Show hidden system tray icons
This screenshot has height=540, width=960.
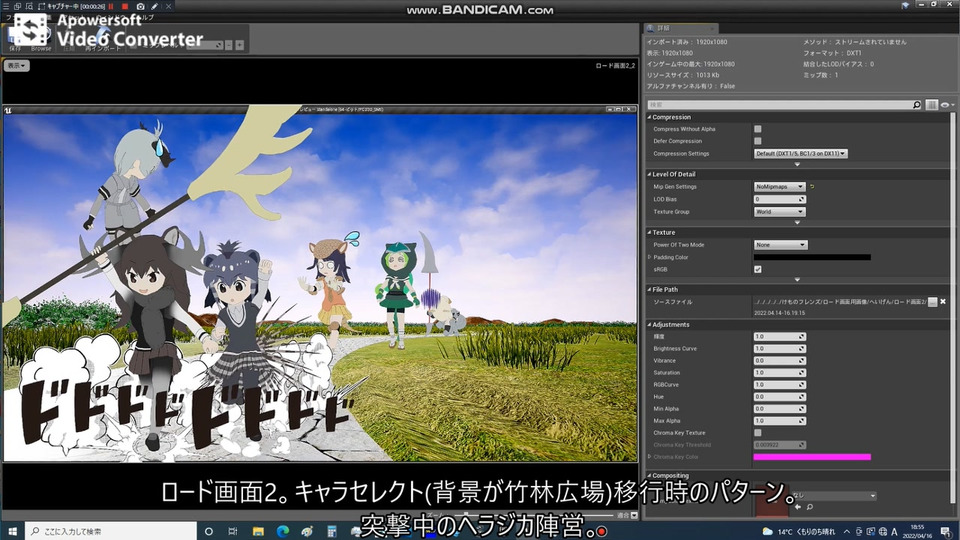pyautogui.click(x=847, y=531)
